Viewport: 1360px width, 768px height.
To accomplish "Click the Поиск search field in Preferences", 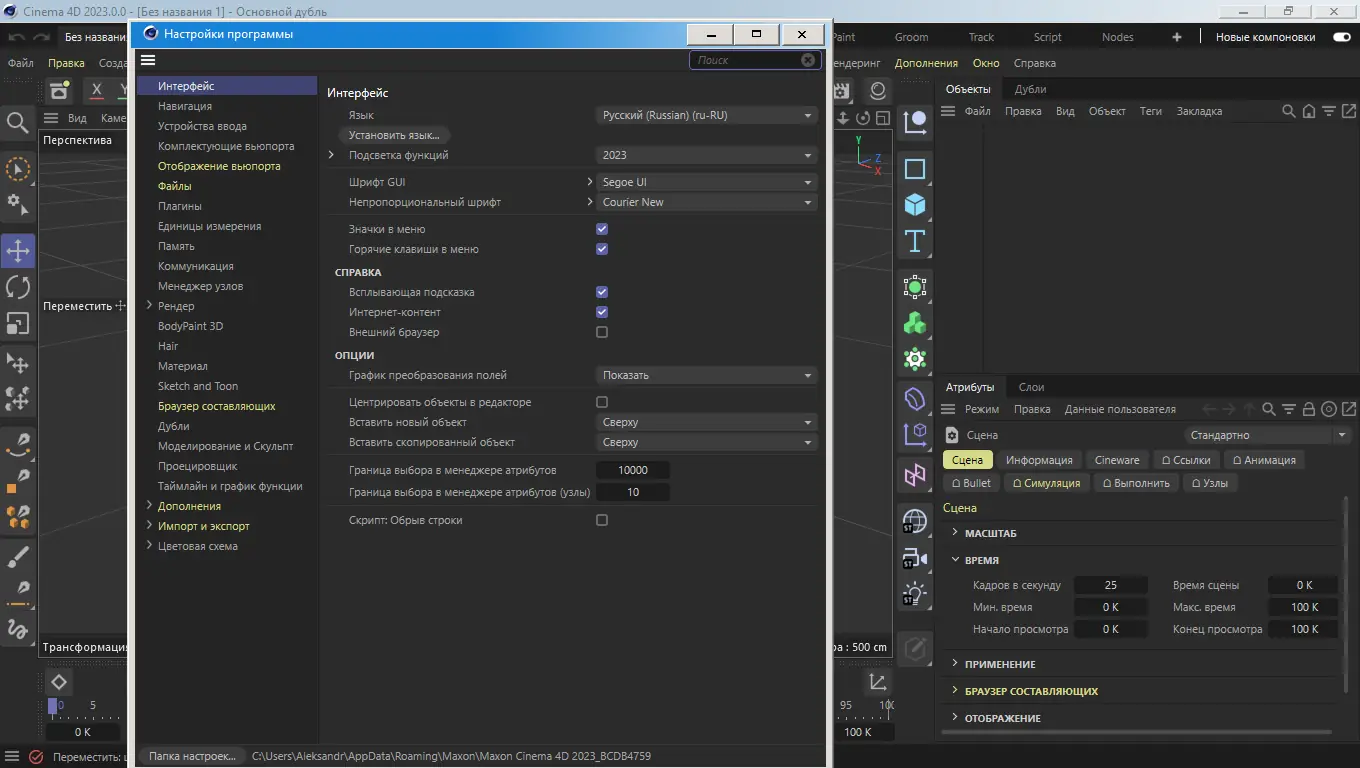I will pyautogui.click(x=755, y=60).
